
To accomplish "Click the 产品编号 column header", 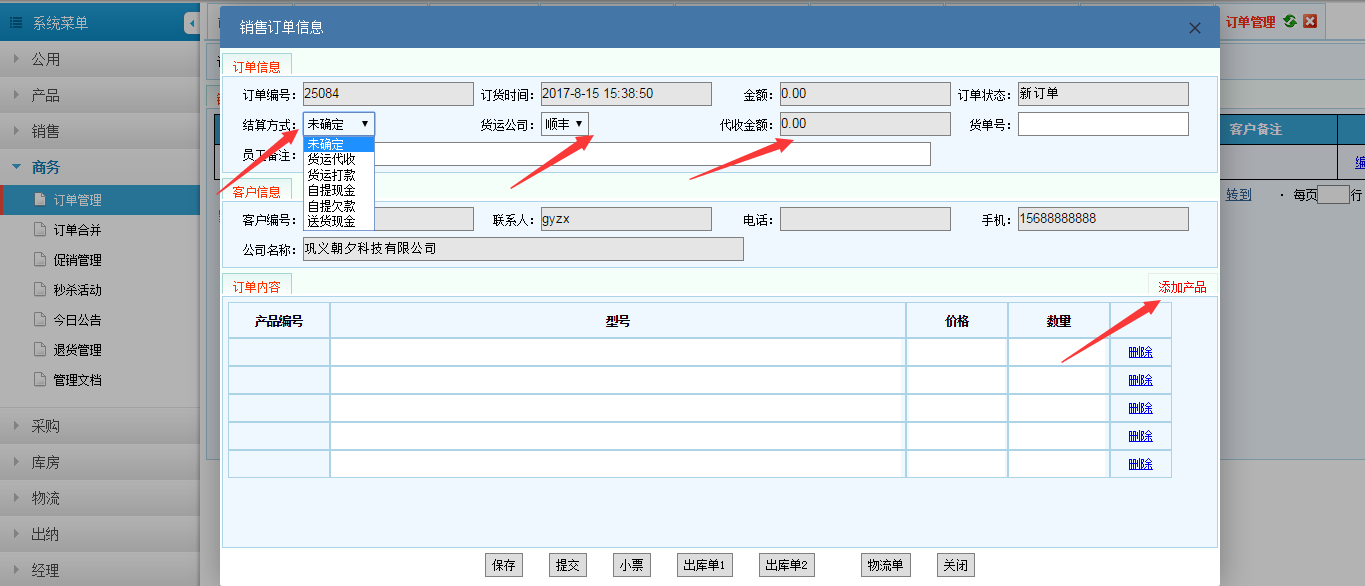I will click(x=279, y=321).
